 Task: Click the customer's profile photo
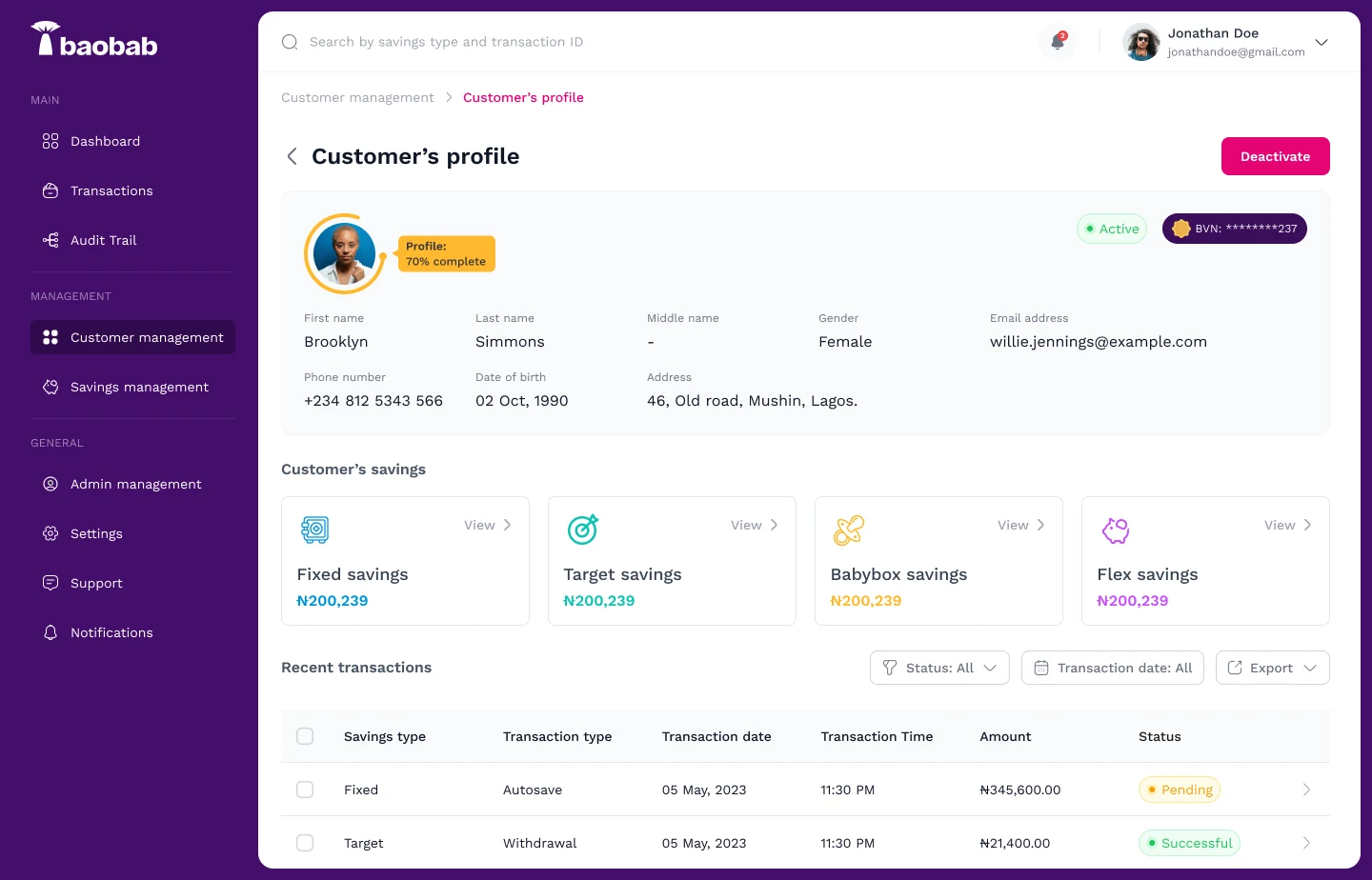pyautogui.click(x=345, y=253)
